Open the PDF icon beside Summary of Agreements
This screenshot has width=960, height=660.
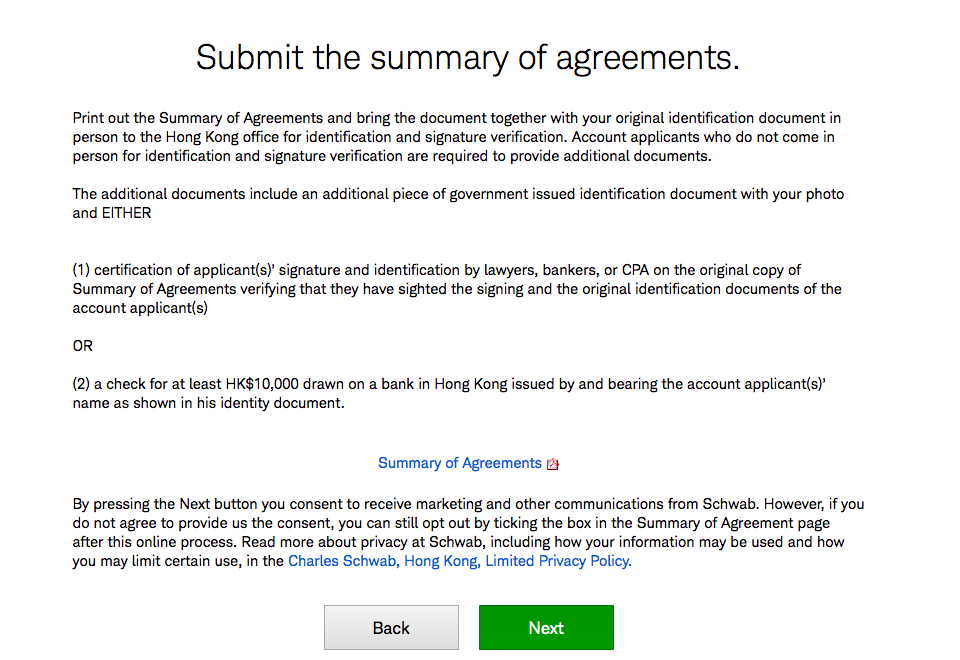point(552,464)
